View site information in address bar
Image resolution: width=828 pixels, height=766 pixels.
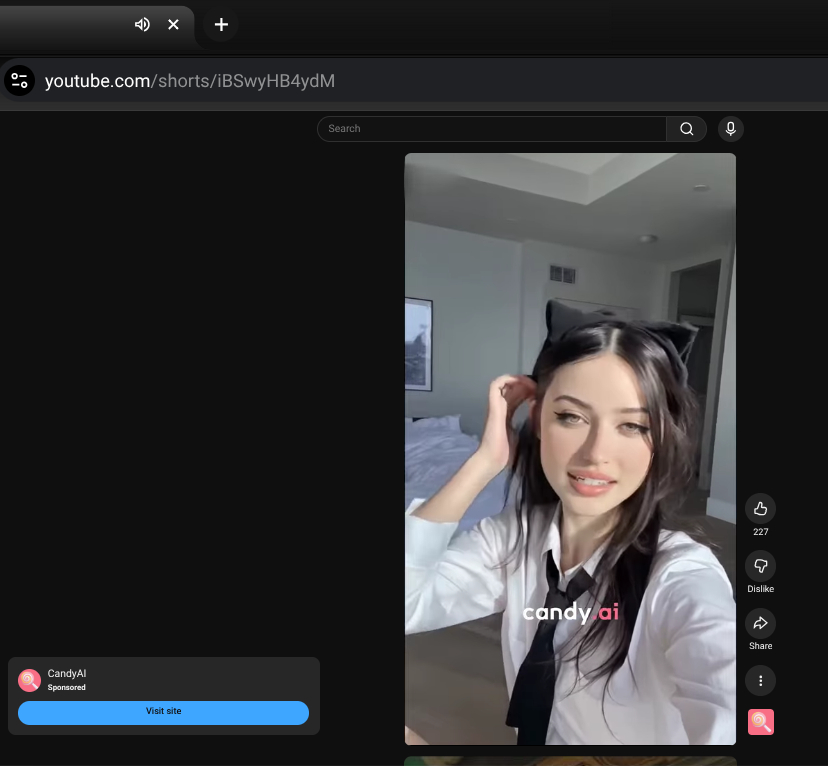click(x=19, y=81)
